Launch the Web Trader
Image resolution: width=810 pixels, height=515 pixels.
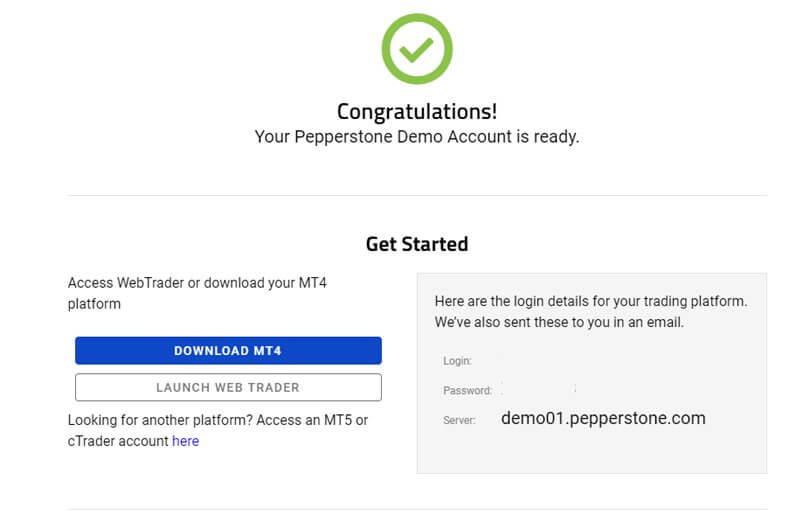(228, 387)
